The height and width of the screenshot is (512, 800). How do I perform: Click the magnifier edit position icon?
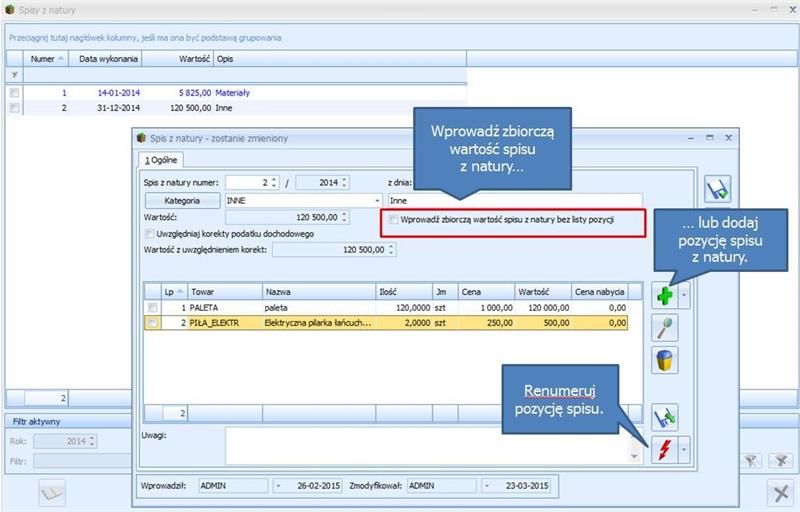[x=664, y=328]
